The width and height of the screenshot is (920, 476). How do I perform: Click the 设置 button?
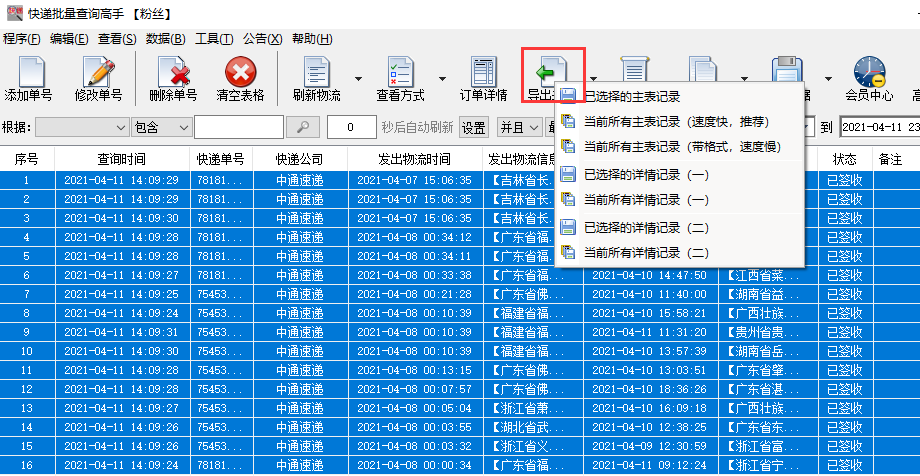tap(473, 127)
